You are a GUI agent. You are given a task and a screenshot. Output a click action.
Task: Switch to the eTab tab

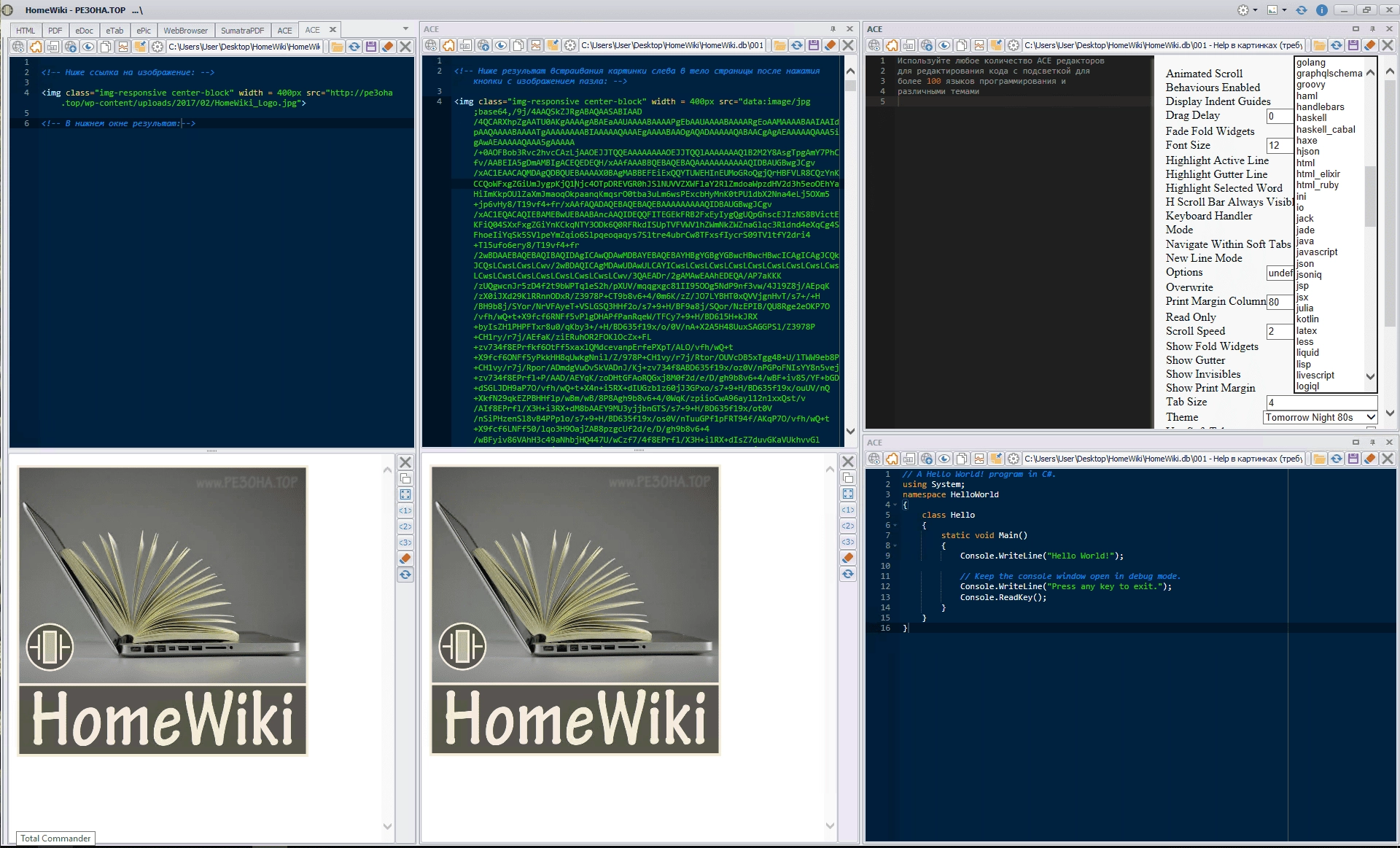click(x=115, y=31)
